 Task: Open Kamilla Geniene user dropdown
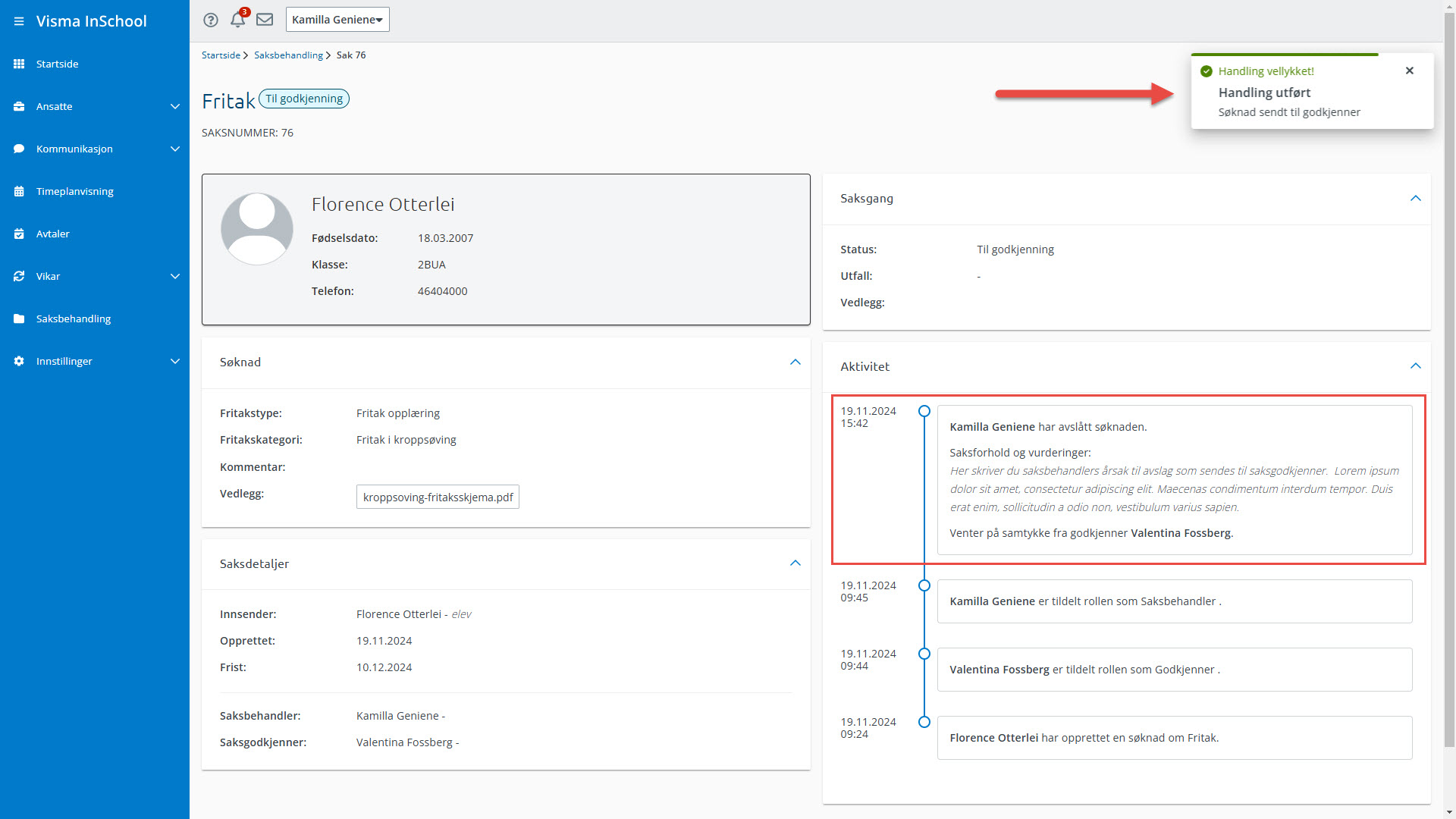click(337, 20)
